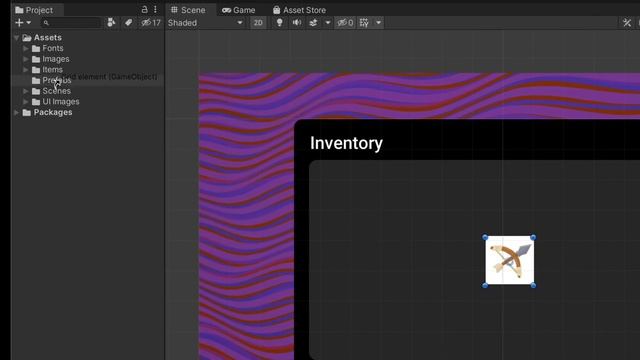Toggle the scene grid icon
The height and width of the screenshot is (360, 640).
[364, 23]
